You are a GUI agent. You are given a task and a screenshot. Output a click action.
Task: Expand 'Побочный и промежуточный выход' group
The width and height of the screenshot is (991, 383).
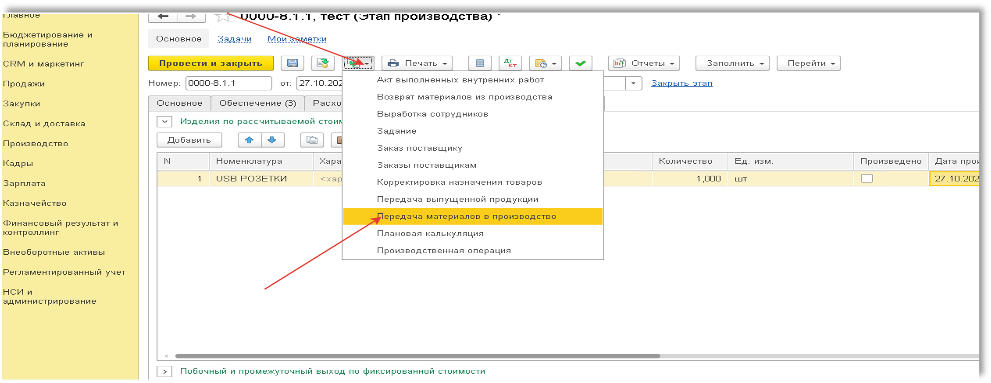coord(164,372)
